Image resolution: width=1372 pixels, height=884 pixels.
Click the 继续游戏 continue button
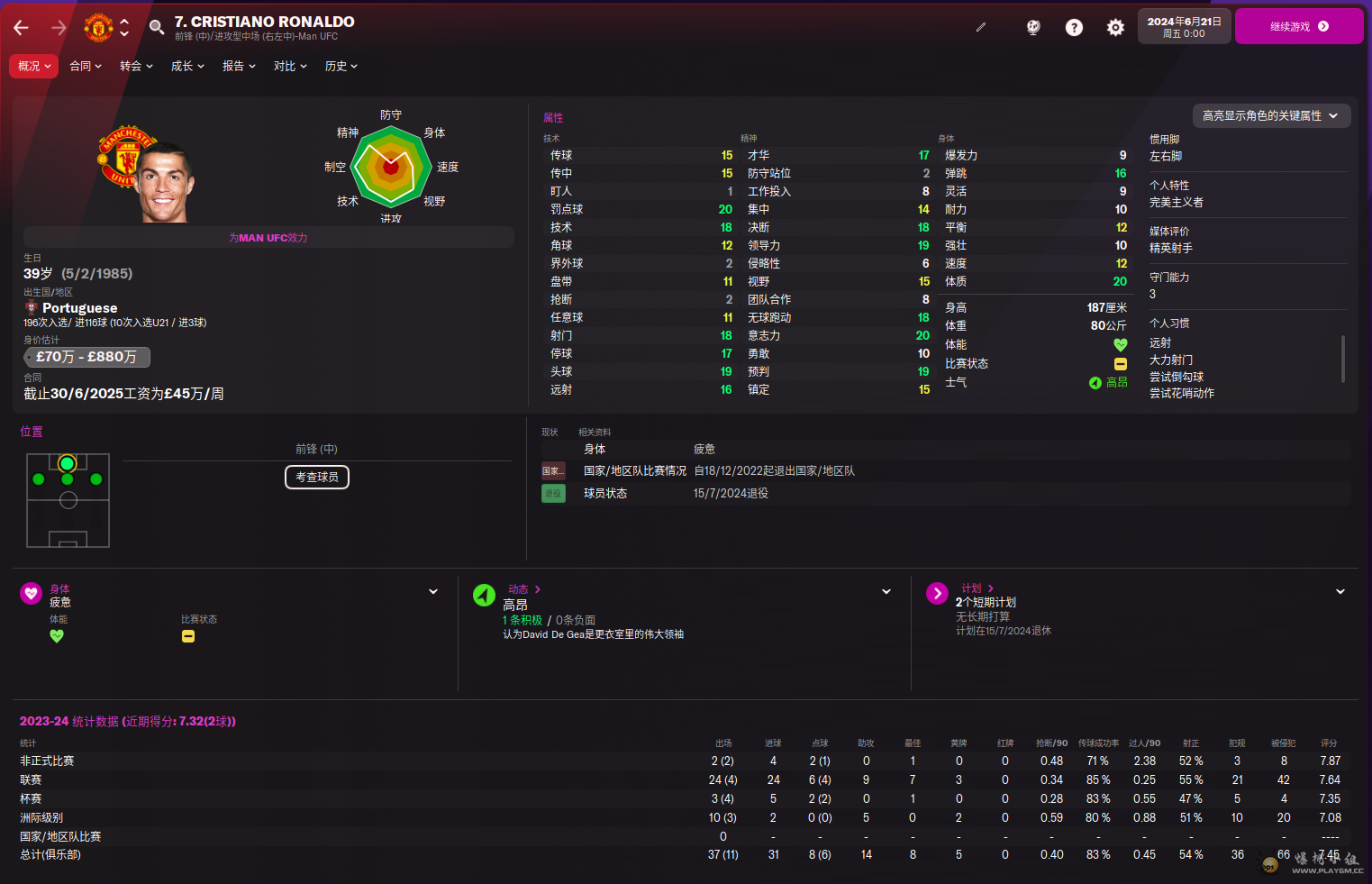tap(1298, 26)
